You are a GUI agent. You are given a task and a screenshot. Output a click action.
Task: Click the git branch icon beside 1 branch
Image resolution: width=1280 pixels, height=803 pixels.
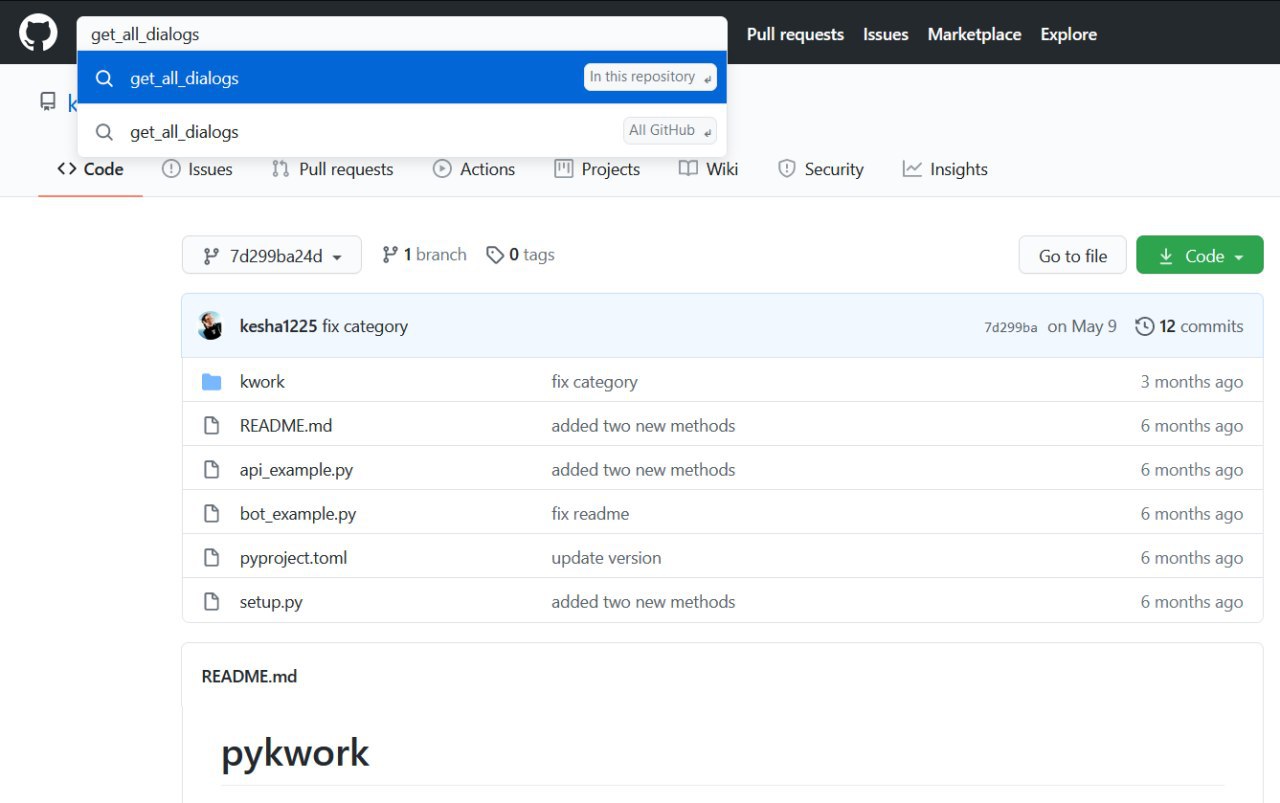pyautogui.click(x=390, y=255)
